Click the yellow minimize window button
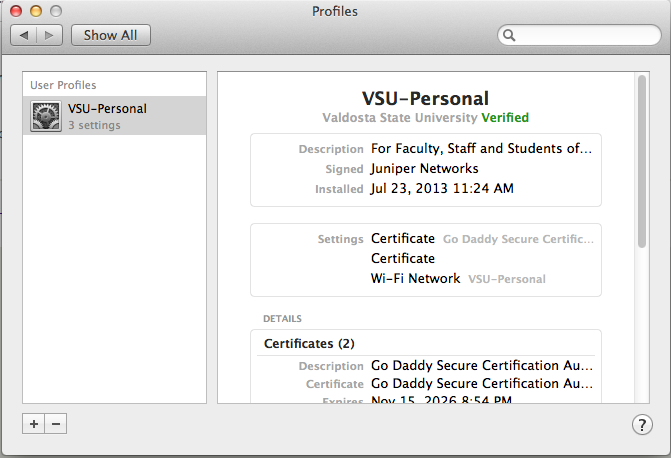Image resolution: width=671 pixels, height=458 pixels. (36, 11)
